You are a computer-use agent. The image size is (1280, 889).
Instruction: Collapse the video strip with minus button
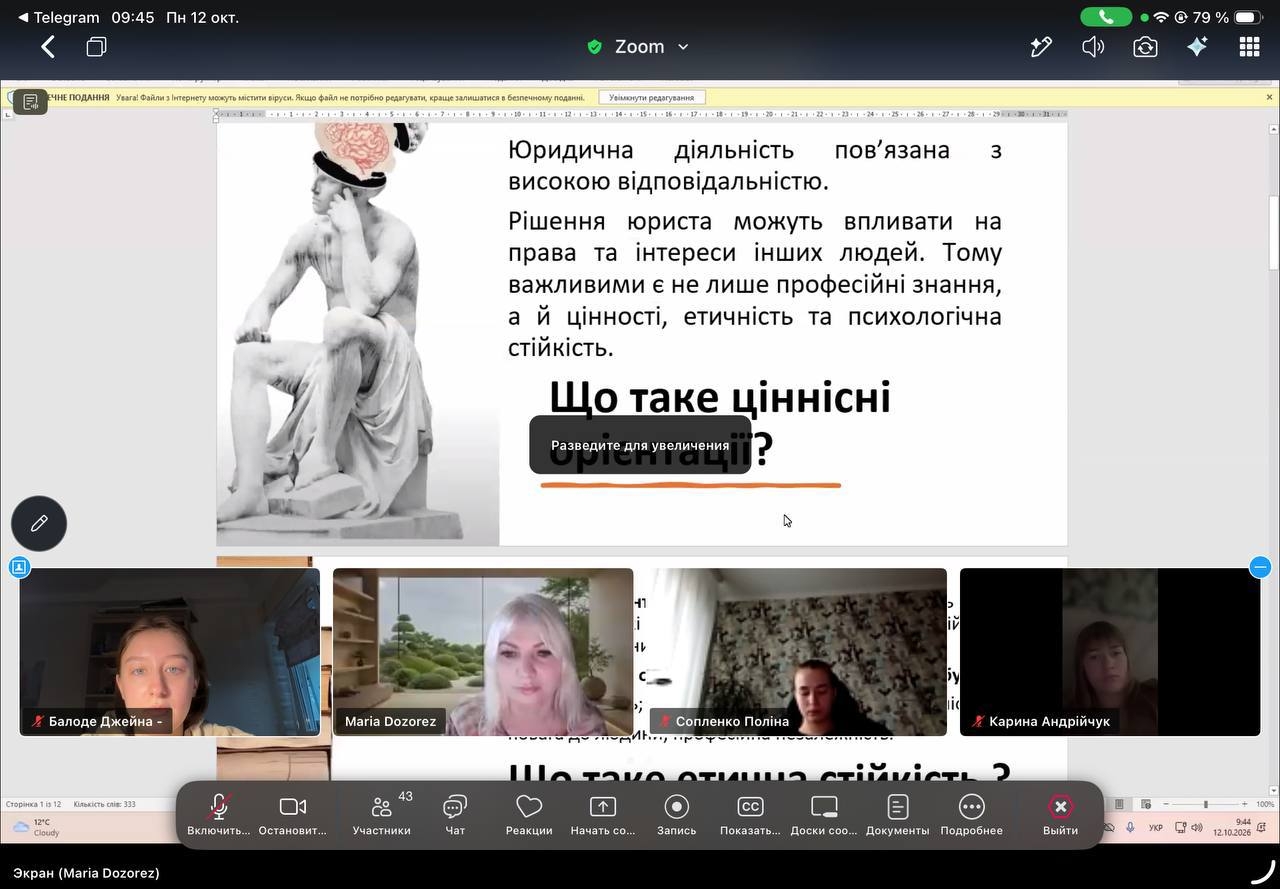click(x=1260, y=567)
